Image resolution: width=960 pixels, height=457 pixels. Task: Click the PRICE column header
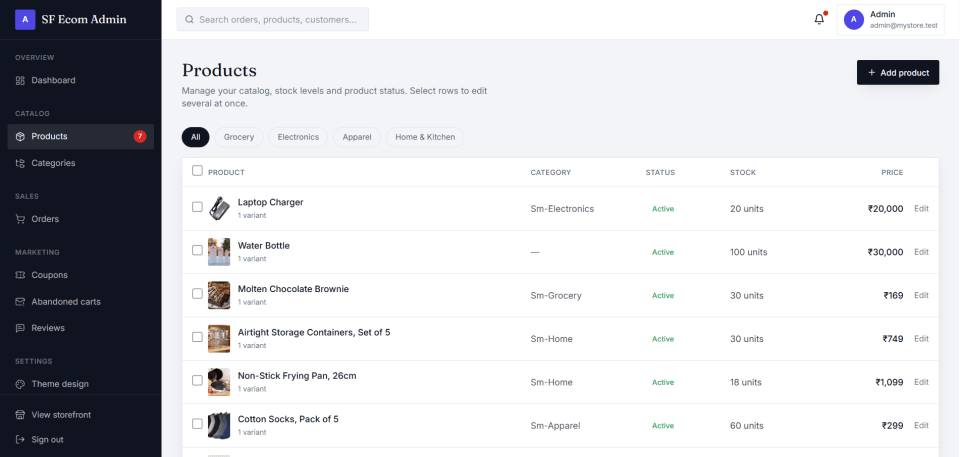(x=892, y=172)
